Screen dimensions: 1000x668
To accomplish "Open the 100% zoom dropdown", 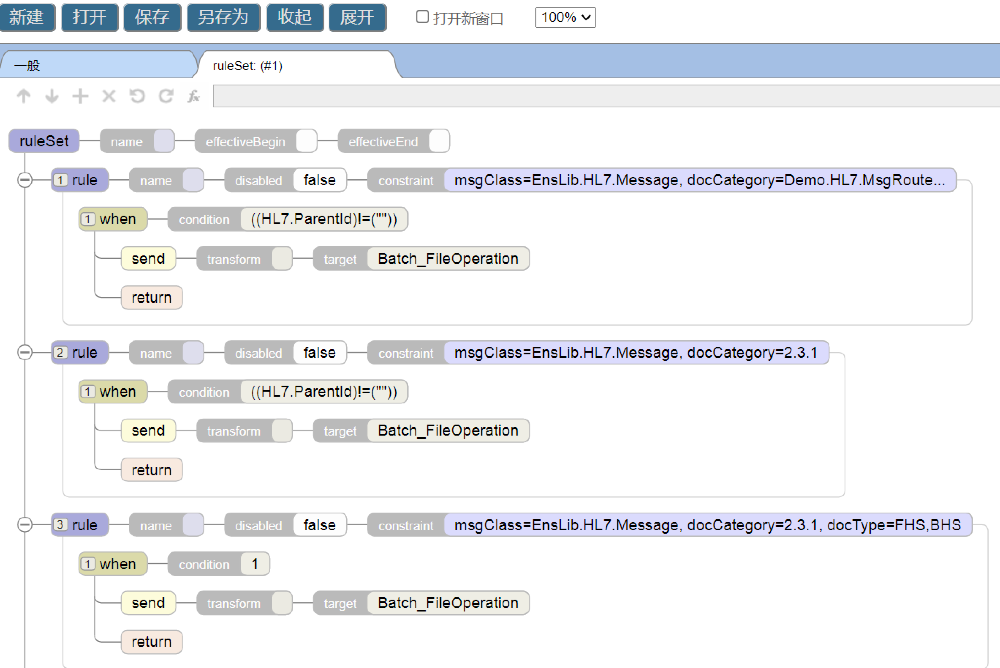I will coord(565,18).
